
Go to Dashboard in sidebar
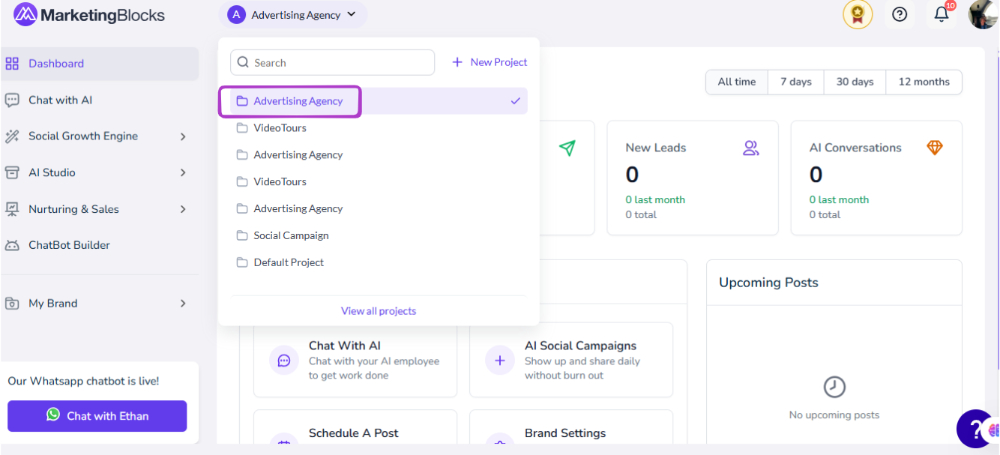click(x=100, y=64)
